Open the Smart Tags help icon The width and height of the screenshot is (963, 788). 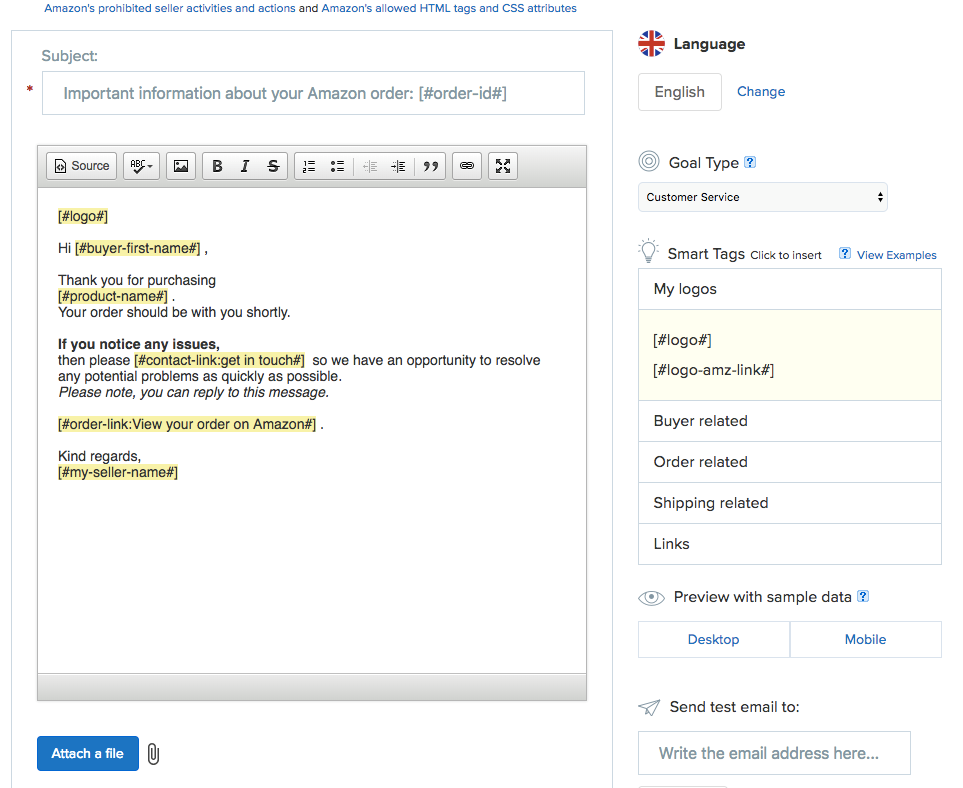click(x=845, y=254)
